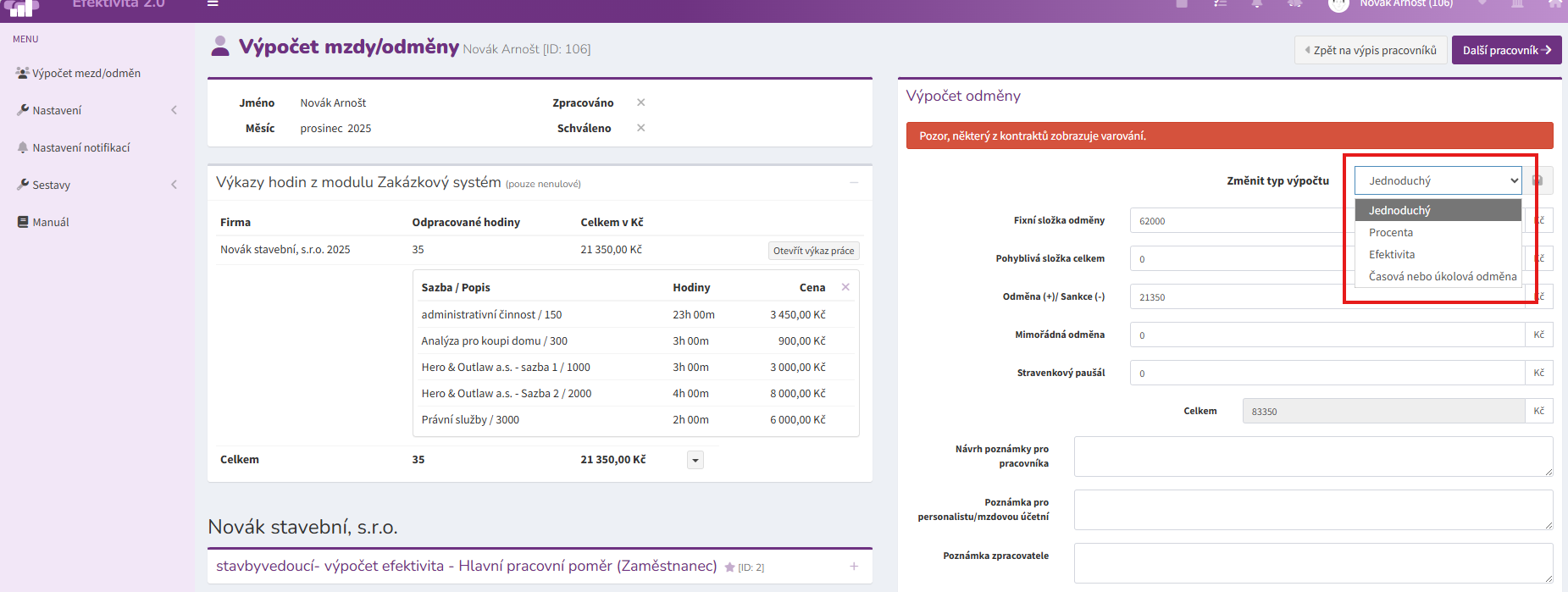Click the Kč suffix of Mimořádná odměna
This screenshot has width=1568, height=592.
pyautogui.click(x=1538, y=335)
